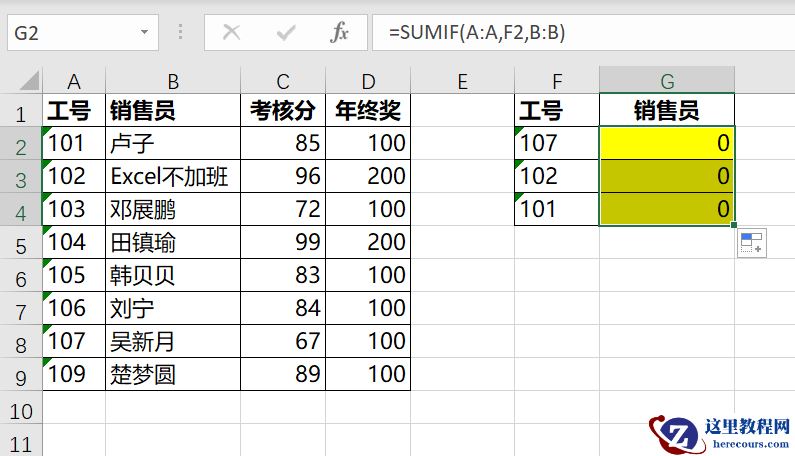Select cell containing 刘宁

[173, 308]
